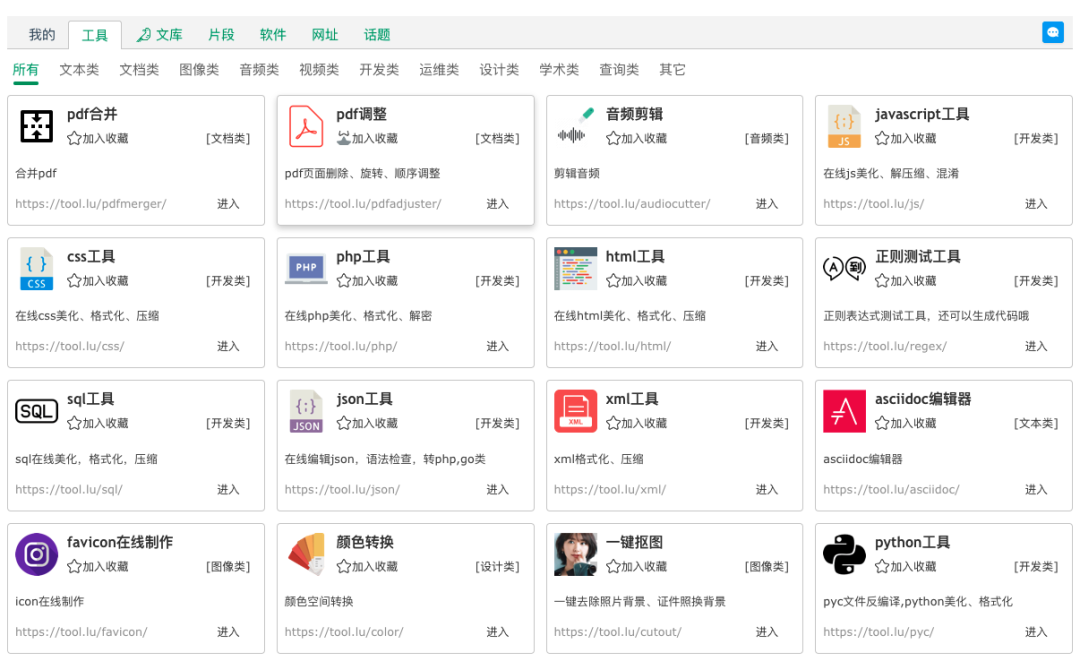The height and width of the screenshot is (661, 1080).
Task: Click the python工具 Python logo icon
Action: [844, 554]
